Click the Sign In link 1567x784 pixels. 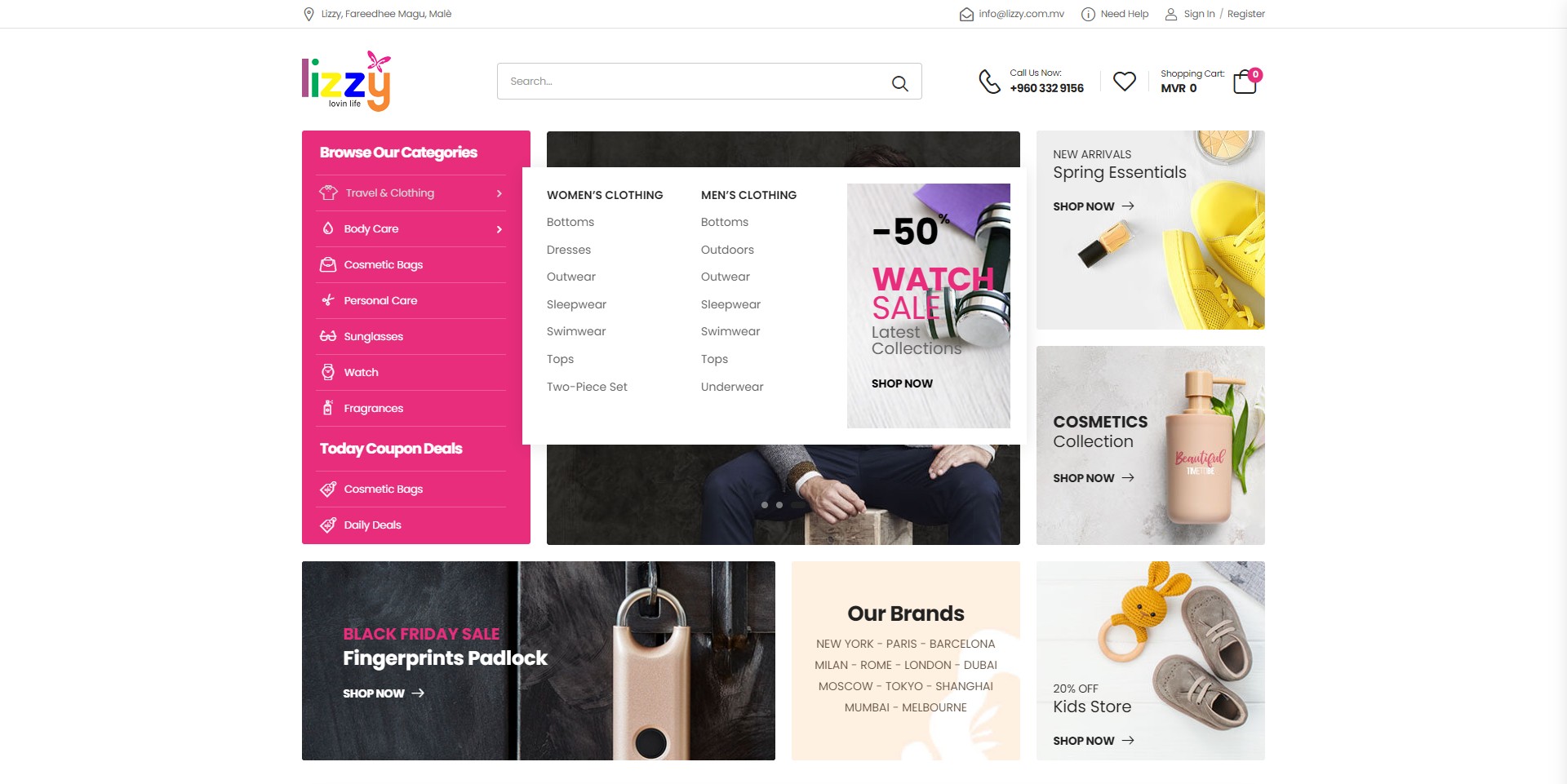pos(1199,14)
